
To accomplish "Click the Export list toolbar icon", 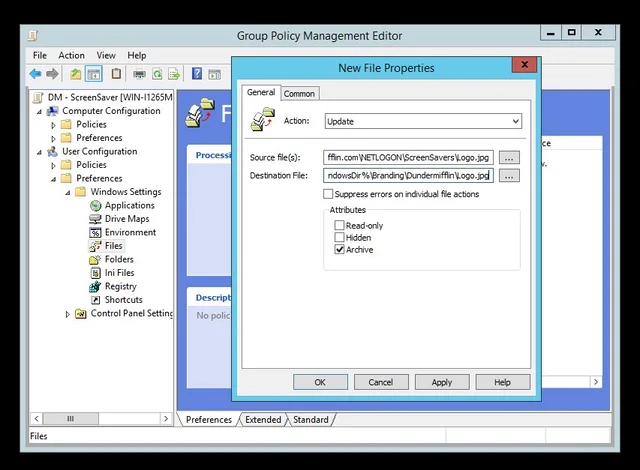I will coord(174,74).
